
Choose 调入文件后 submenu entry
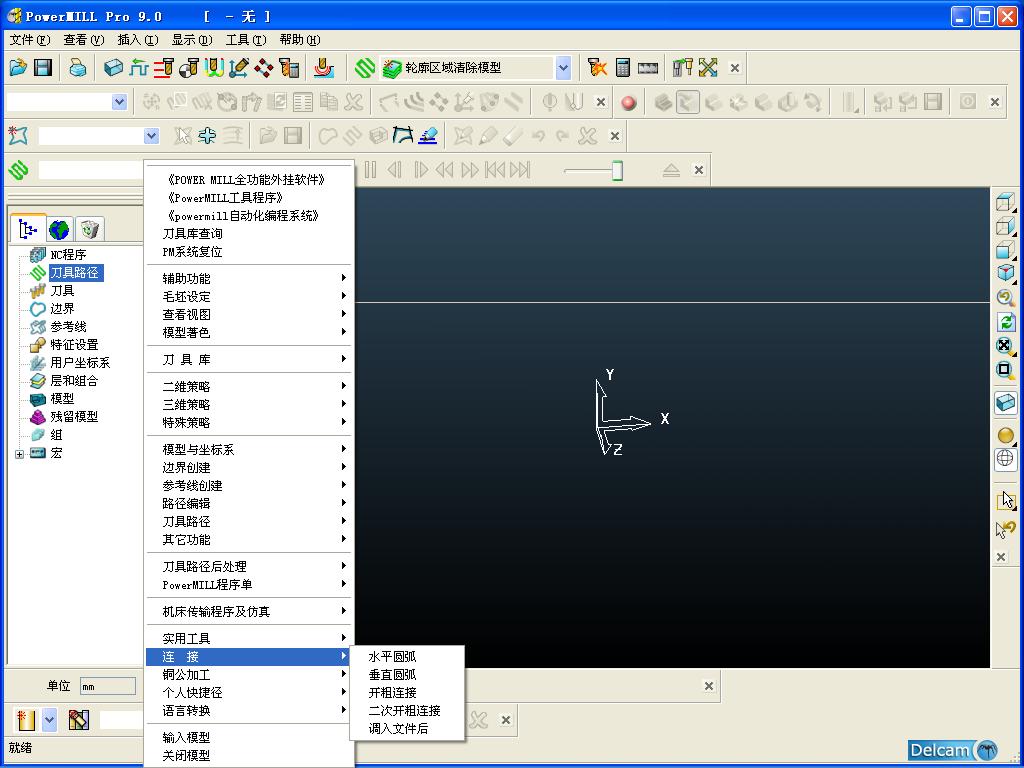(x=407, y=729)
